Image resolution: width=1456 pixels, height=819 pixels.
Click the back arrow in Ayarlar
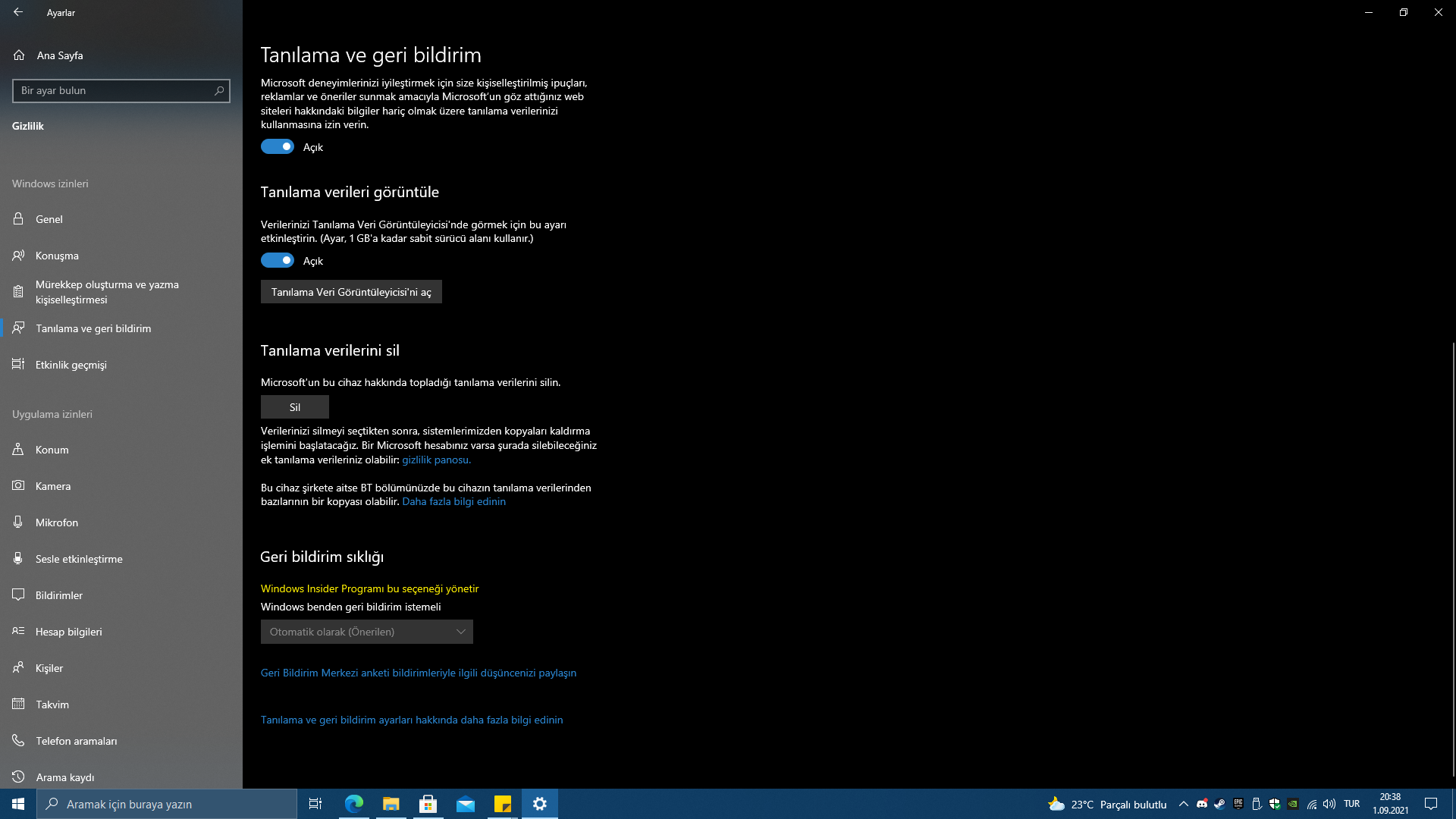tap(18, 12)
